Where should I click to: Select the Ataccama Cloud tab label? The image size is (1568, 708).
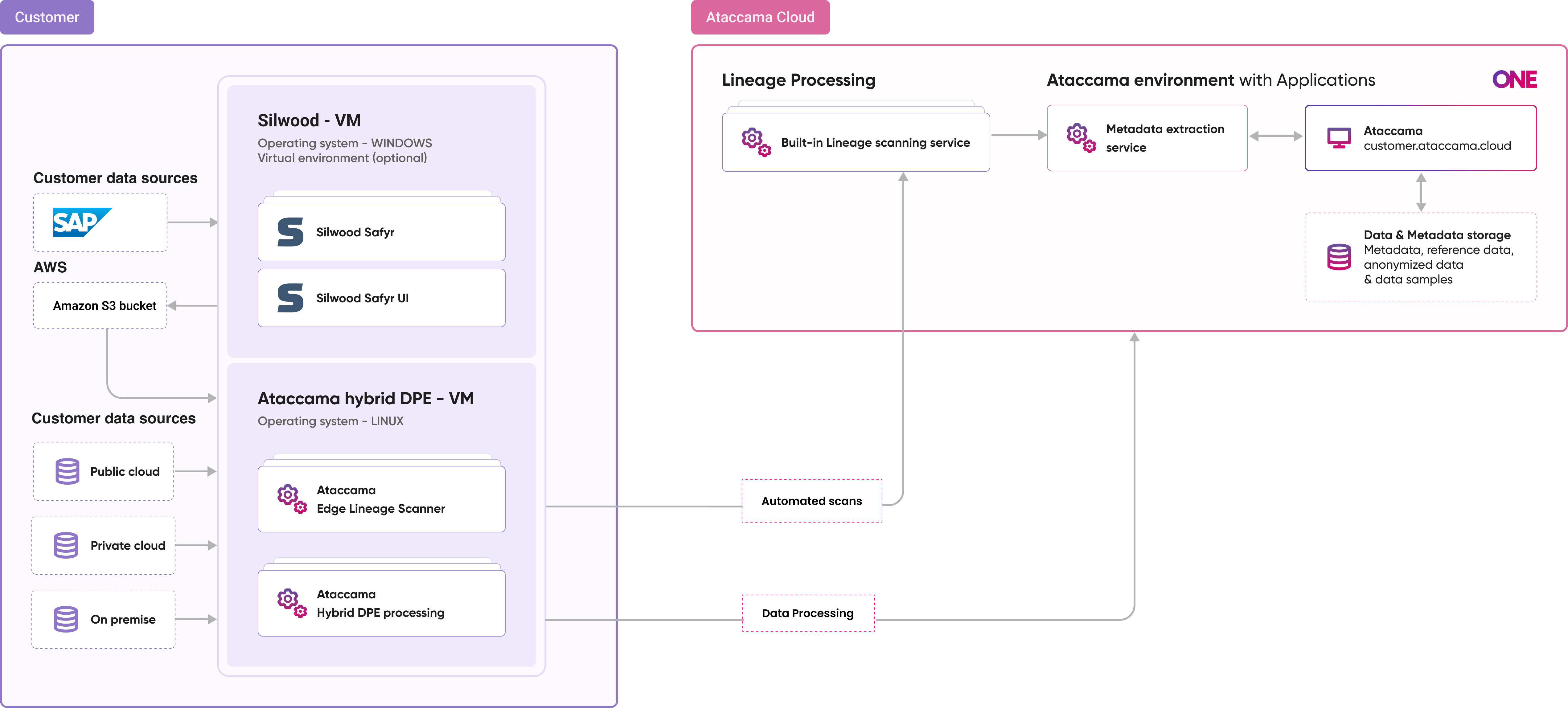click(x=760, y=17)
